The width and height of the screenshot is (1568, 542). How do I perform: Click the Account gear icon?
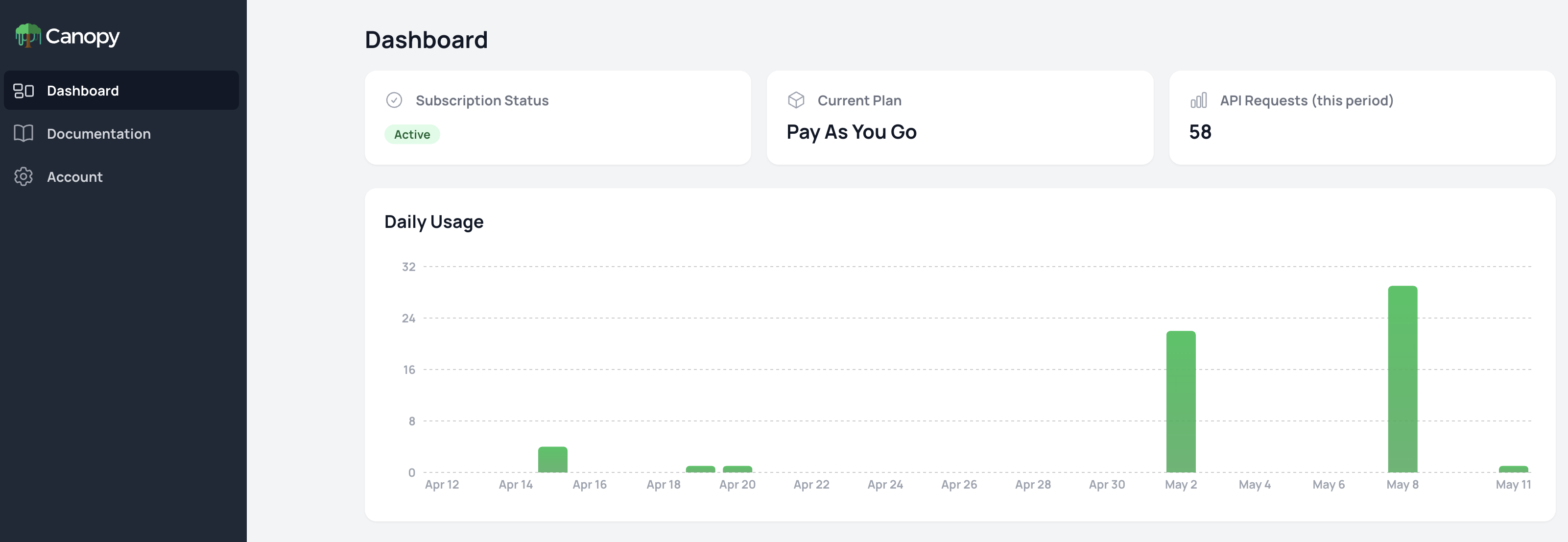(24, 176)
